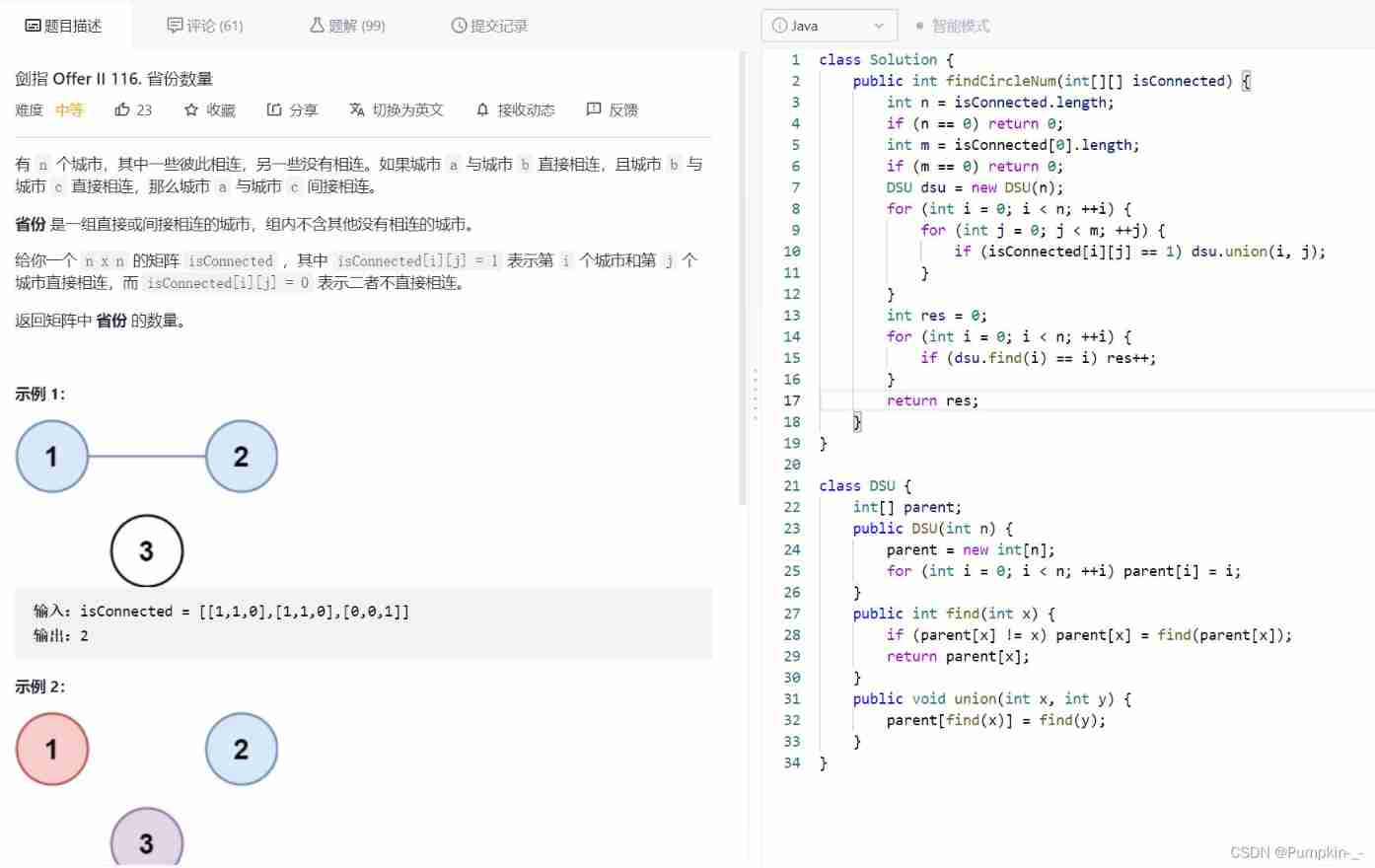
Task: Place cursor on "class Solution {" line
Action: [886, 60]
